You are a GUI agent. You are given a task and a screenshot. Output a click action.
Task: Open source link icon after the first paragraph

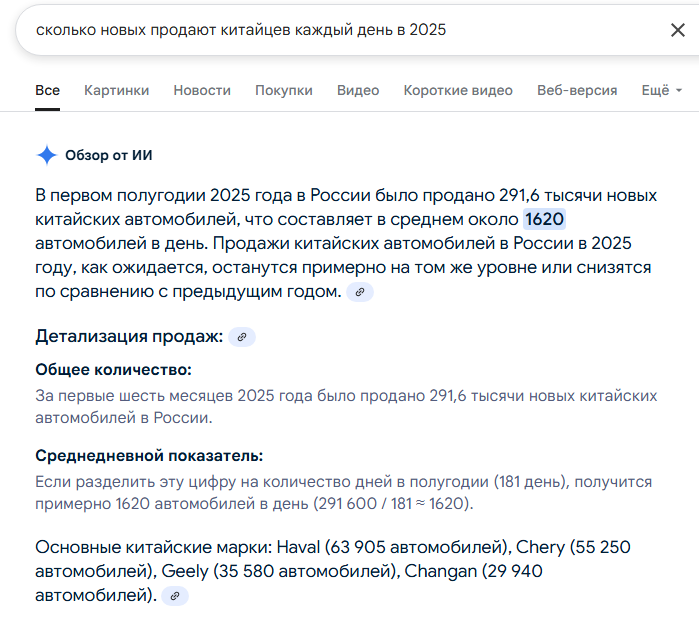click(x=360, y=292)
